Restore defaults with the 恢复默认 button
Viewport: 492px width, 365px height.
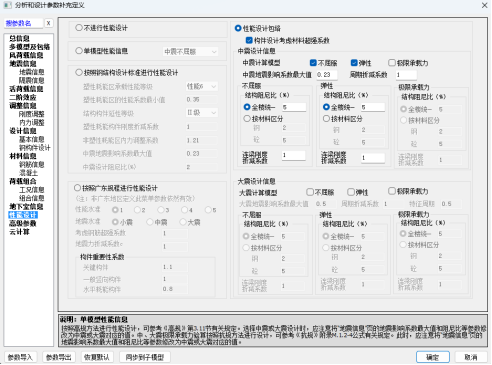coord(97,357)
